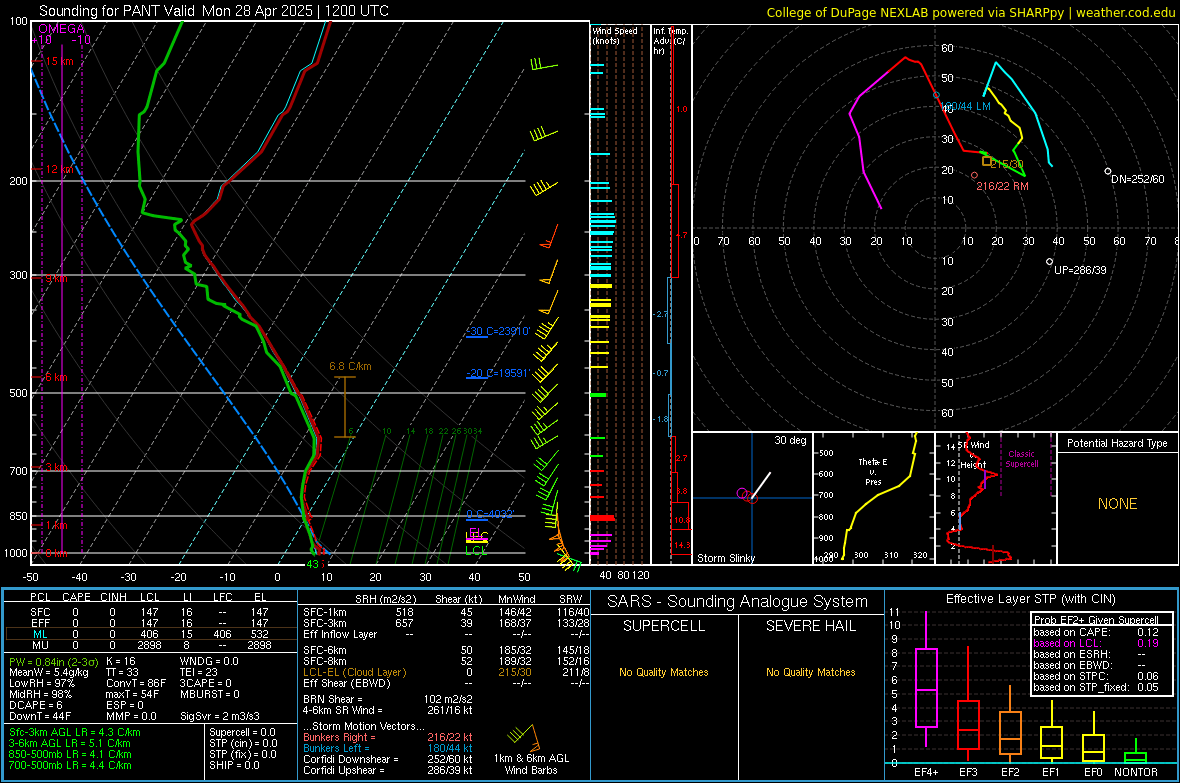Click the Prob EF2+ Given Supercell header
Screen dimensions: 1180x783
(x=1096, y=620)
